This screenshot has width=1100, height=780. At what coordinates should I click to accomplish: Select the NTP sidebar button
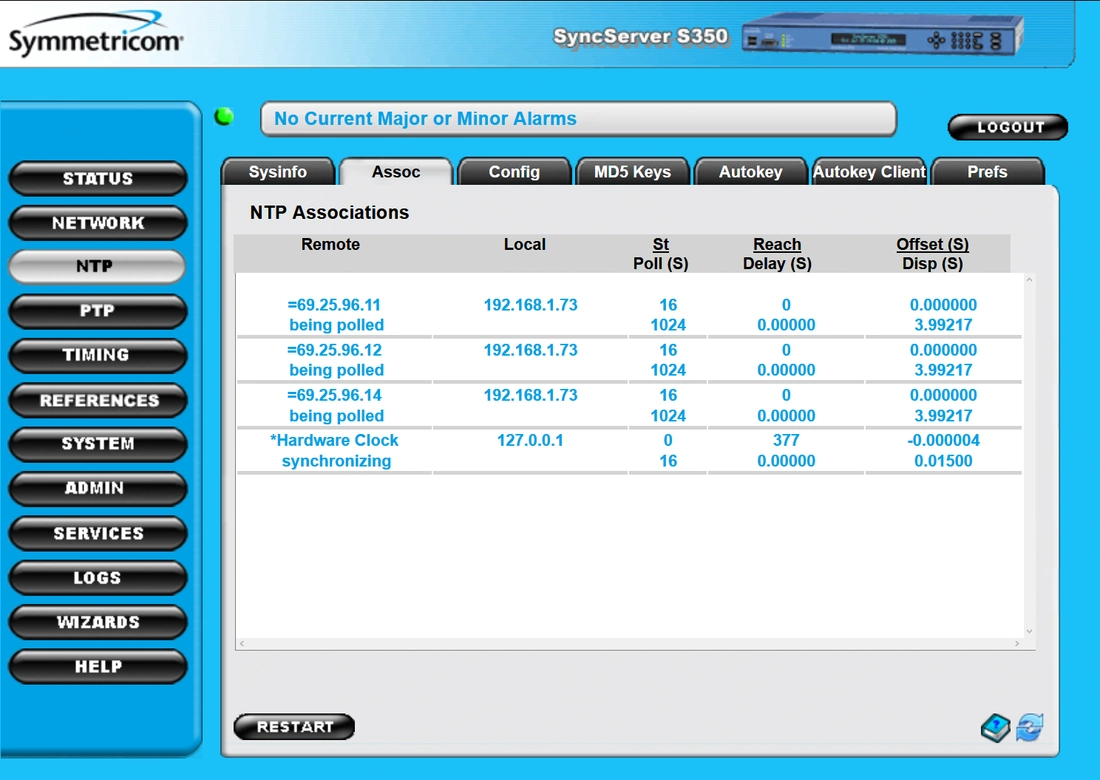pos(96,267)
